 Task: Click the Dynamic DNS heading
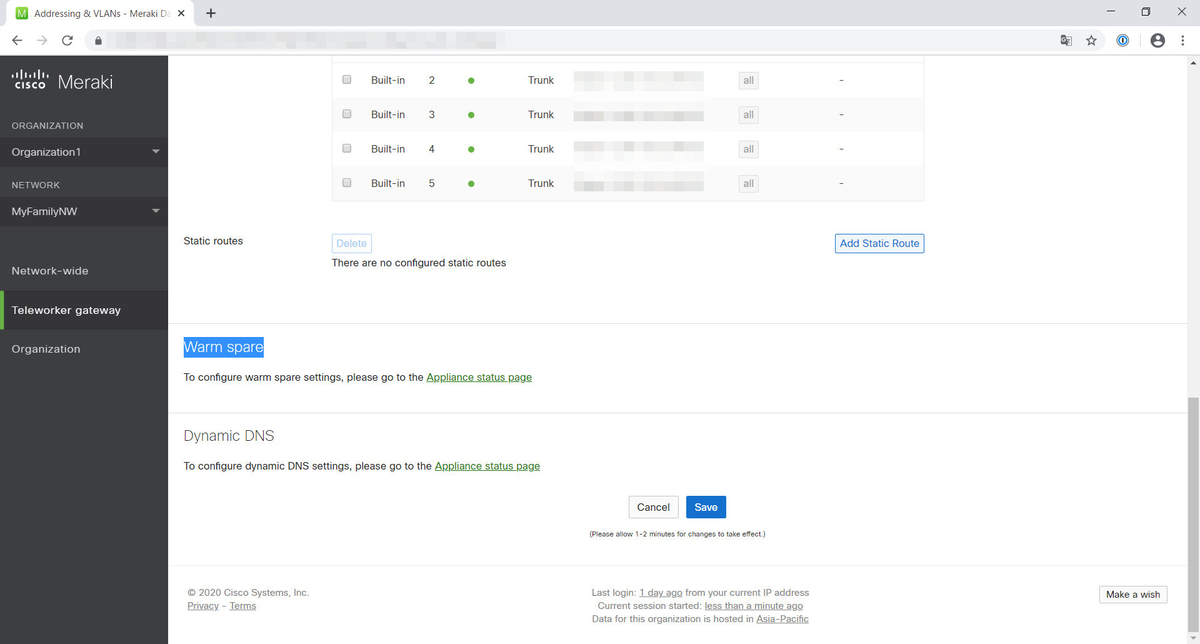229,436
